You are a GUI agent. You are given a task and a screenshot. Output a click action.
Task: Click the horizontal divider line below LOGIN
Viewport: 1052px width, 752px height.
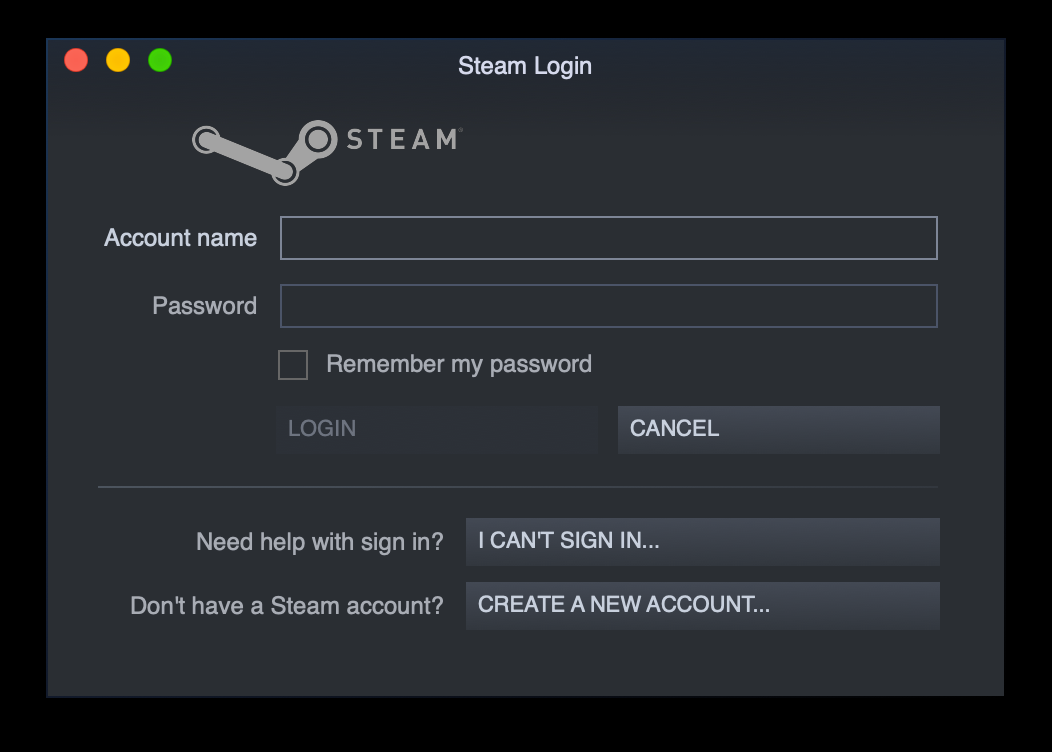click(518, 487)
